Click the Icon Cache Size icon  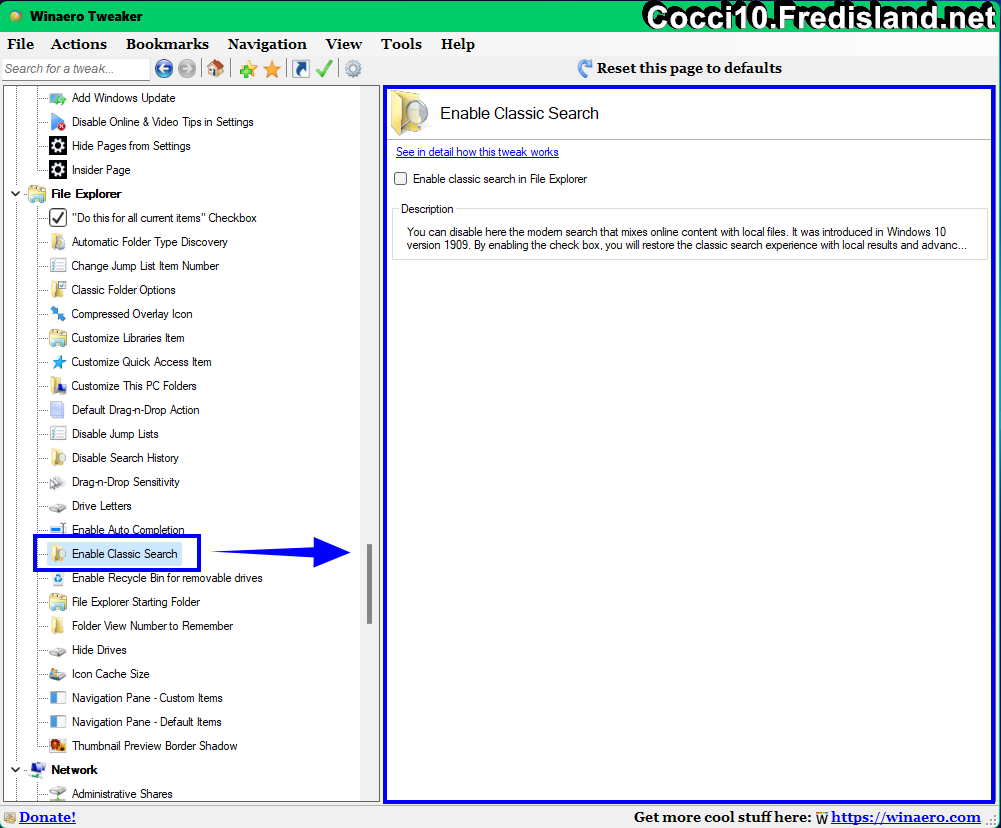[x=58, y=674]
